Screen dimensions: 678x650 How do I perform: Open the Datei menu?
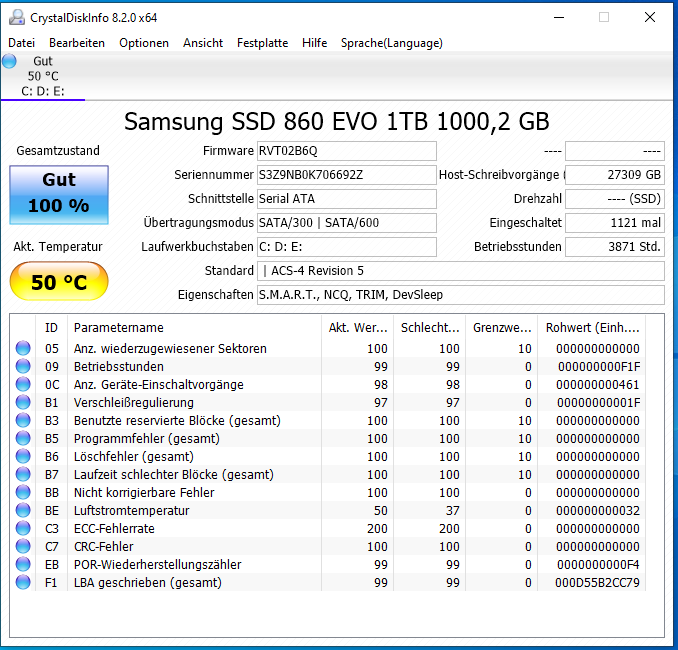tap(21, 43)
